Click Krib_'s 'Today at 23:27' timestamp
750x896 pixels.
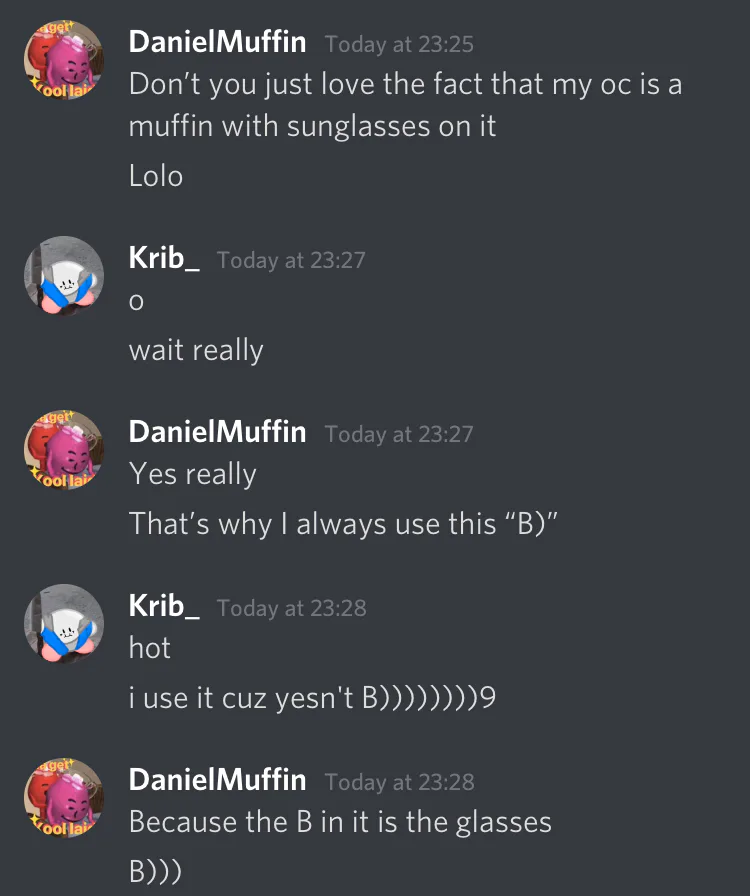pos(291,261)
